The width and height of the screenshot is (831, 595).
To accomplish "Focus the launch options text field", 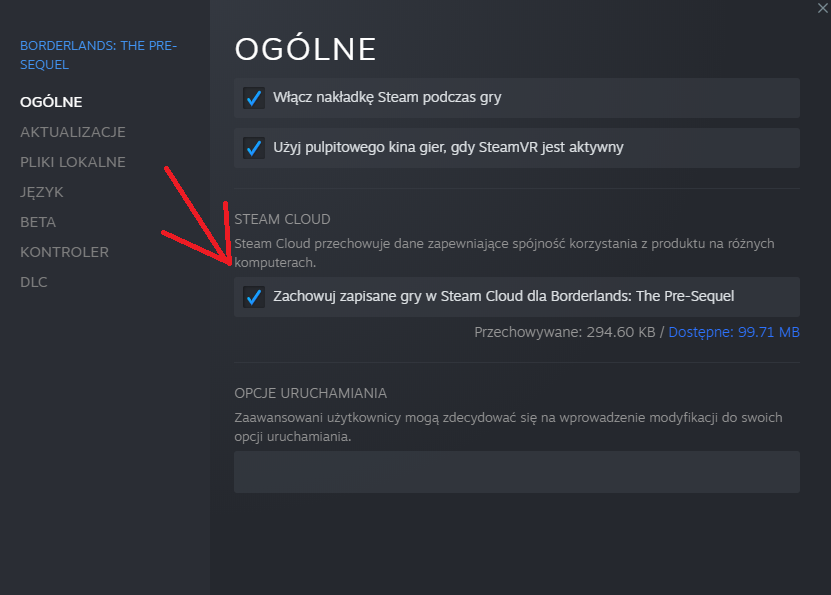I will [517, 472].
